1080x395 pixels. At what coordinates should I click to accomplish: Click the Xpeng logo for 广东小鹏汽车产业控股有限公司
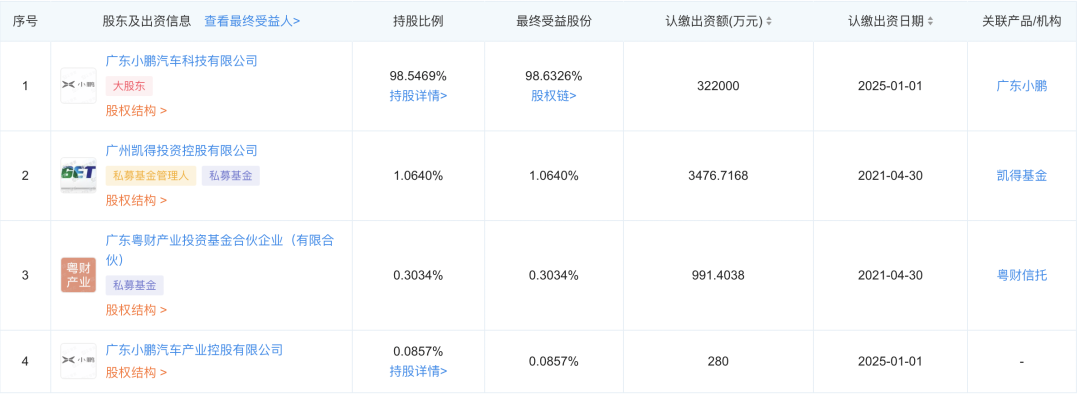tap(79, 361)
